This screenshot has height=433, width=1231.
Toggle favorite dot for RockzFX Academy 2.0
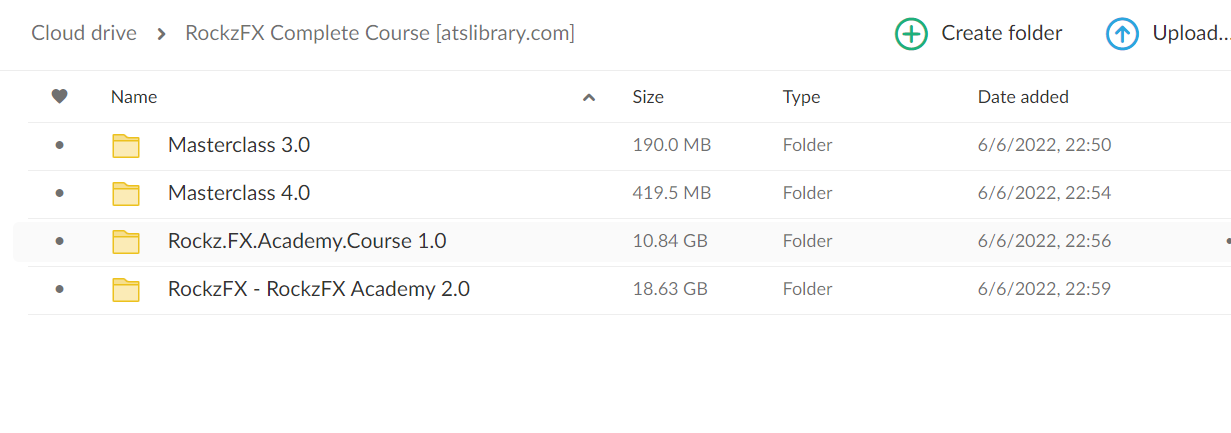pyautogui.click(x=60, y=289)
